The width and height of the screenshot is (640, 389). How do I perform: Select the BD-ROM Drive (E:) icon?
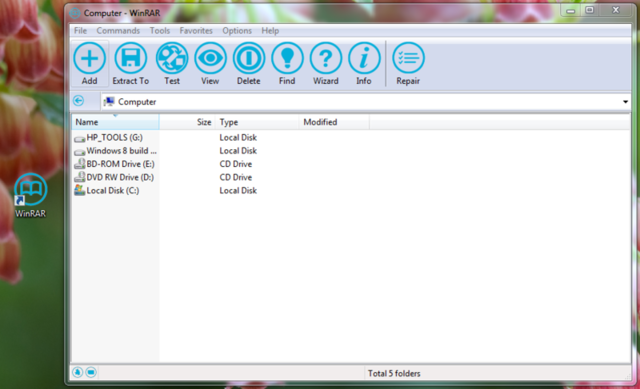coord(80,164)
